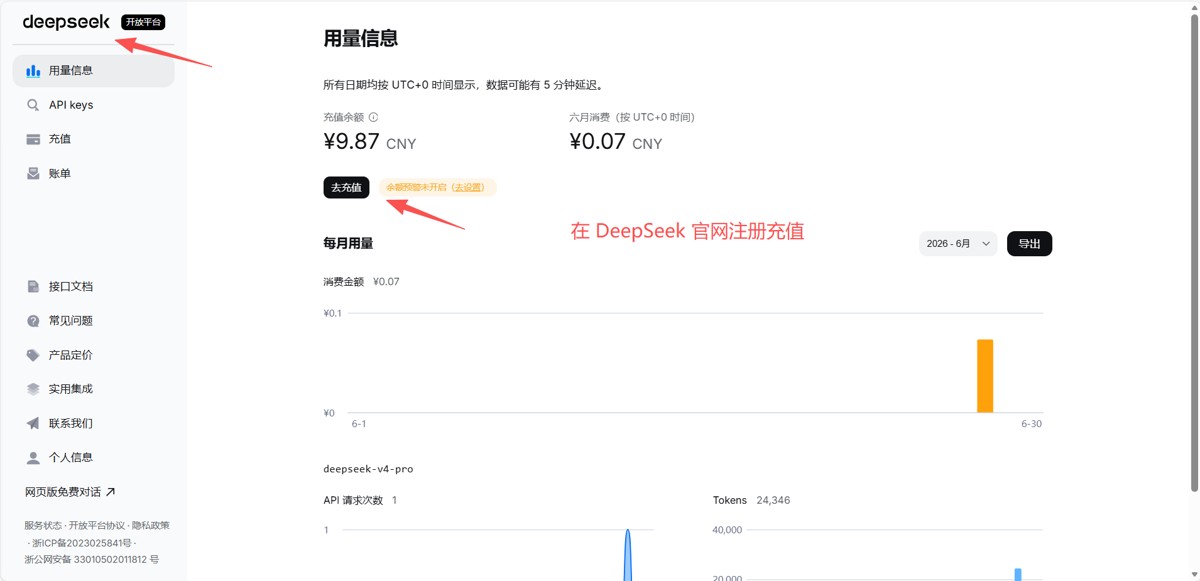
Task: Click the 消费金额 ¥0.07 label
Action: [361, 282]
